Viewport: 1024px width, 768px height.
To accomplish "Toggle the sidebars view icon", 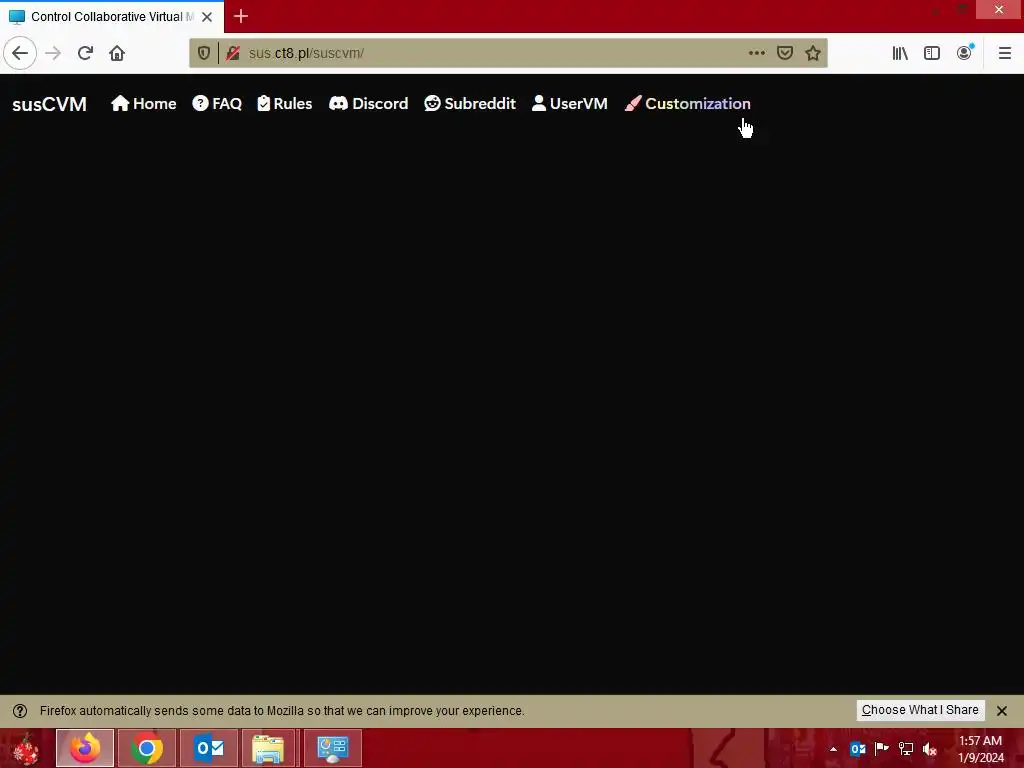I will click(932, 53).
